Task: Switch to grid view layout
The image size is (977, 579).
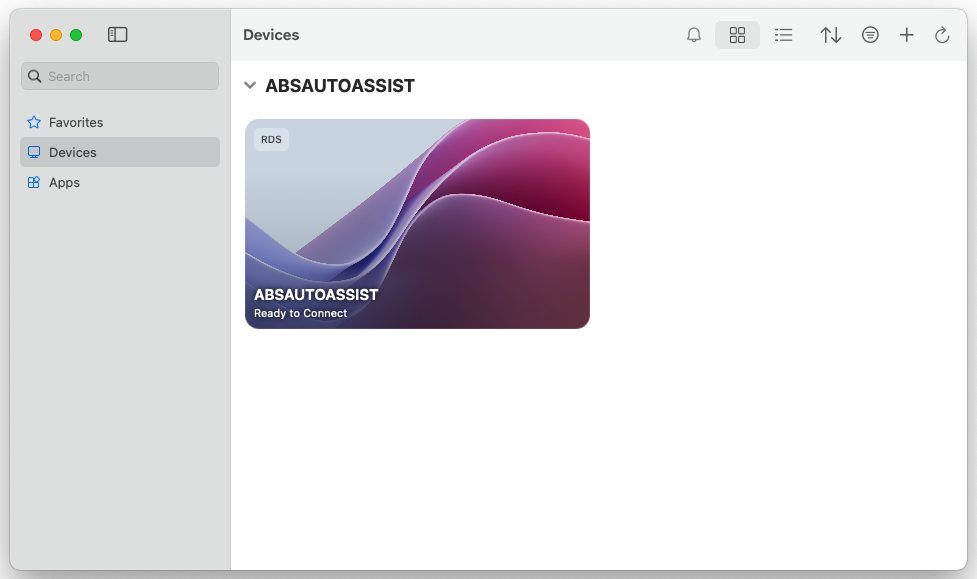Action: click(737, 35)
